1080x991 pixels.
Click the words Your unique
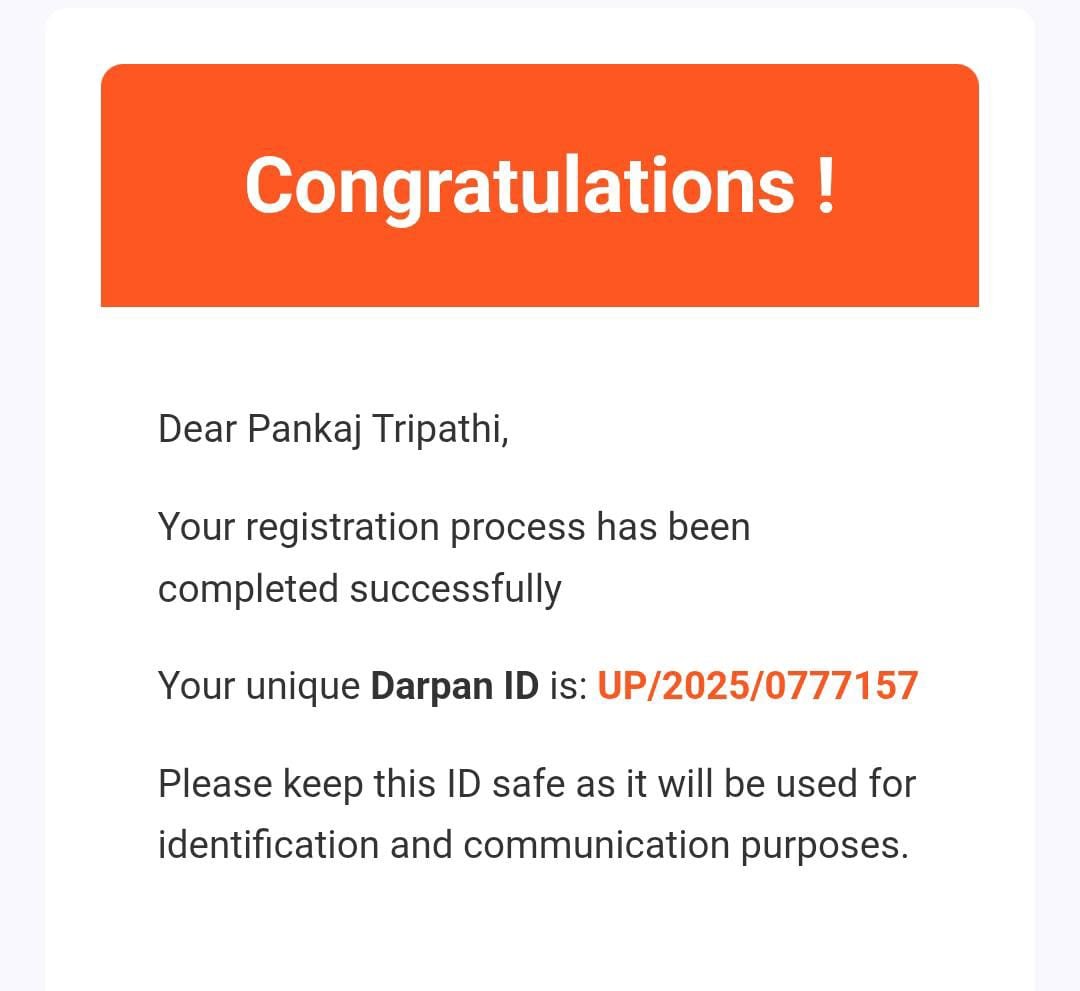click(x=258, y=686)
